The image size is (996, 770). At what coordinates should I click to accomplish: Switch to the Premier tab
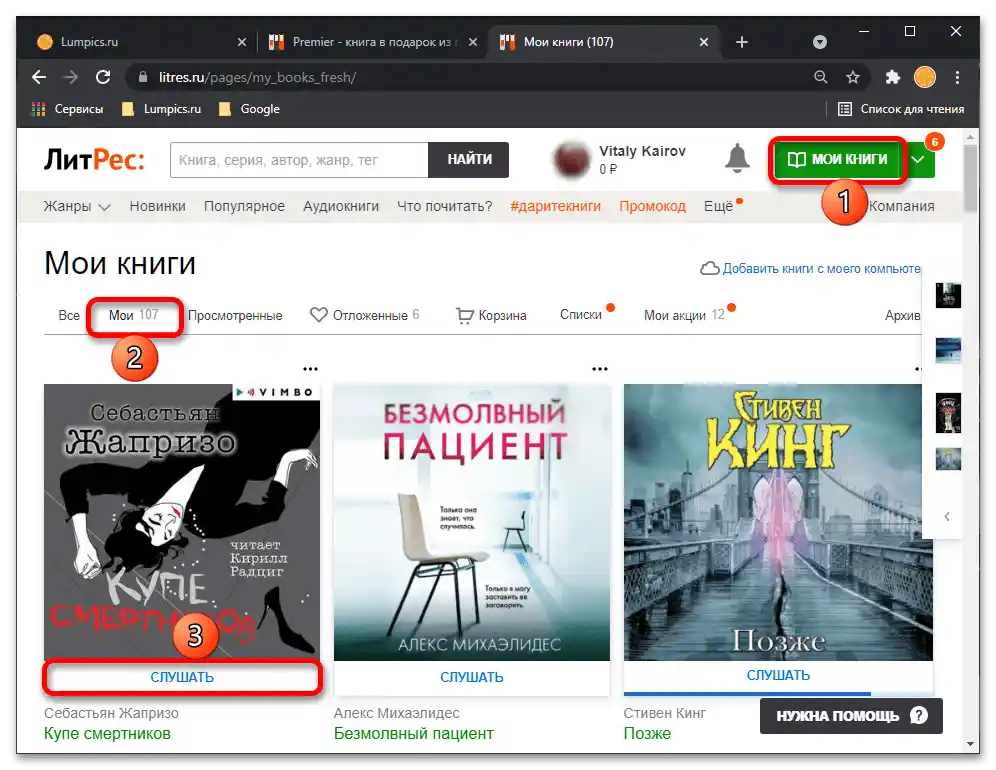click(372, 42)
